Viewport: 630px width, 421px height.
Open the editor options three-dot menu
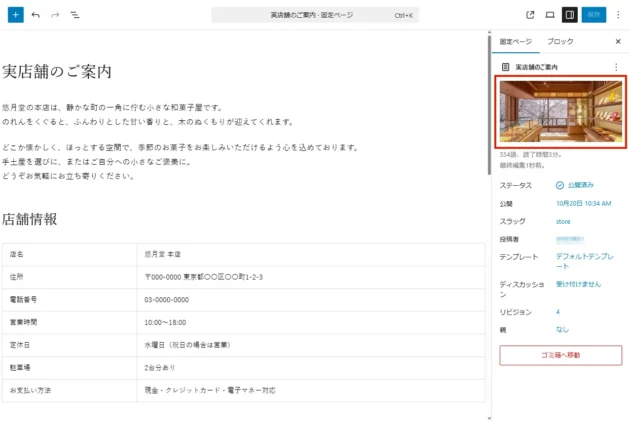[x=617, y=15]
